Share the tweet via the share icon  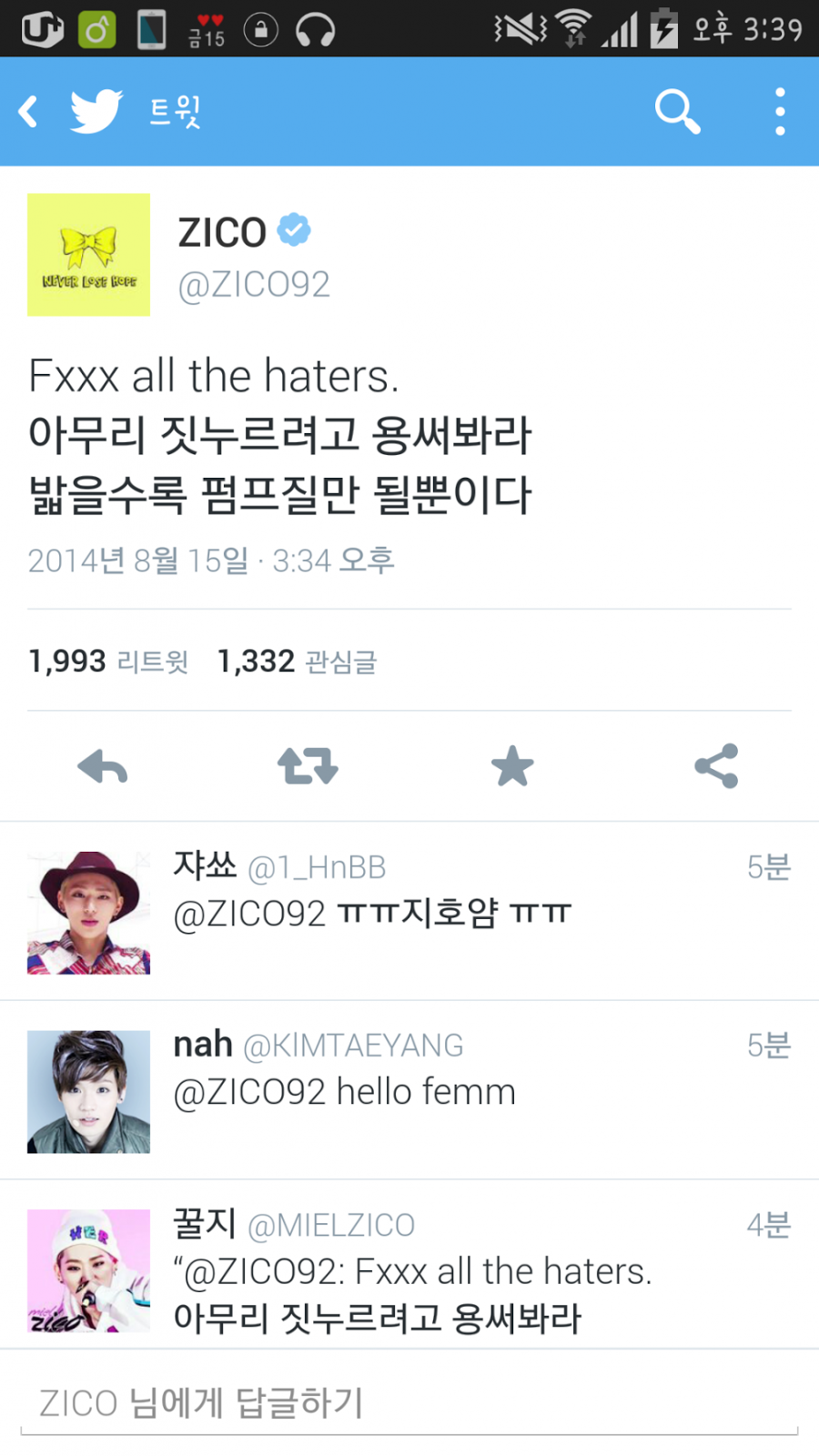[x=716, y=766]
